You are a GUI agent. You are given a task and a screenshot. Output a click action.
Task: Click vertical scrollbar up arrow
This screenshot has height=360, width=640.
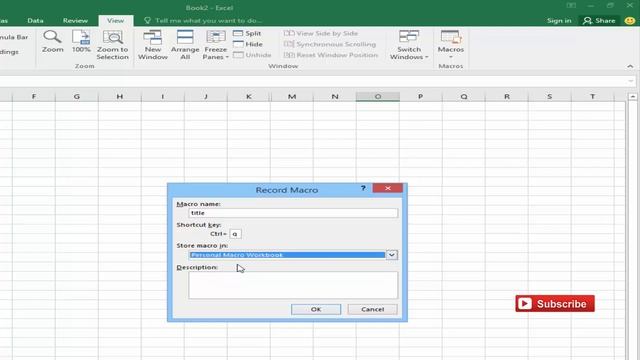[x=632, y=97]
